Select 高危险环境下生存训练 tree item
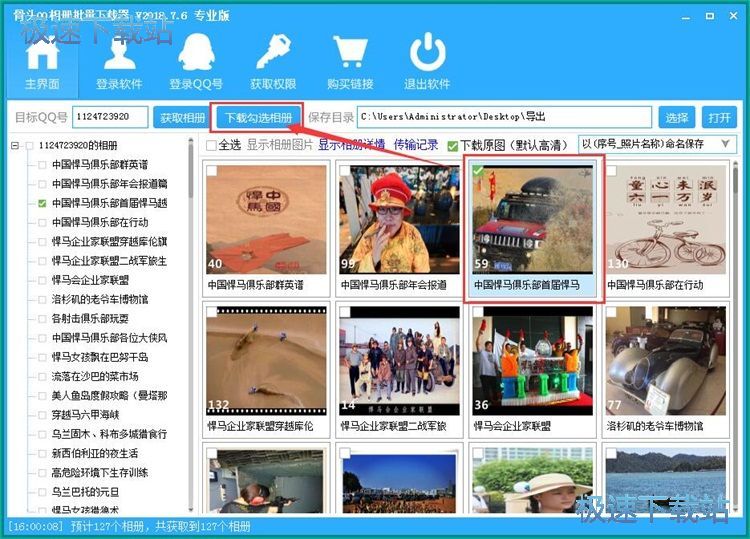The image size is (750, 539). (x=100, y=473)
